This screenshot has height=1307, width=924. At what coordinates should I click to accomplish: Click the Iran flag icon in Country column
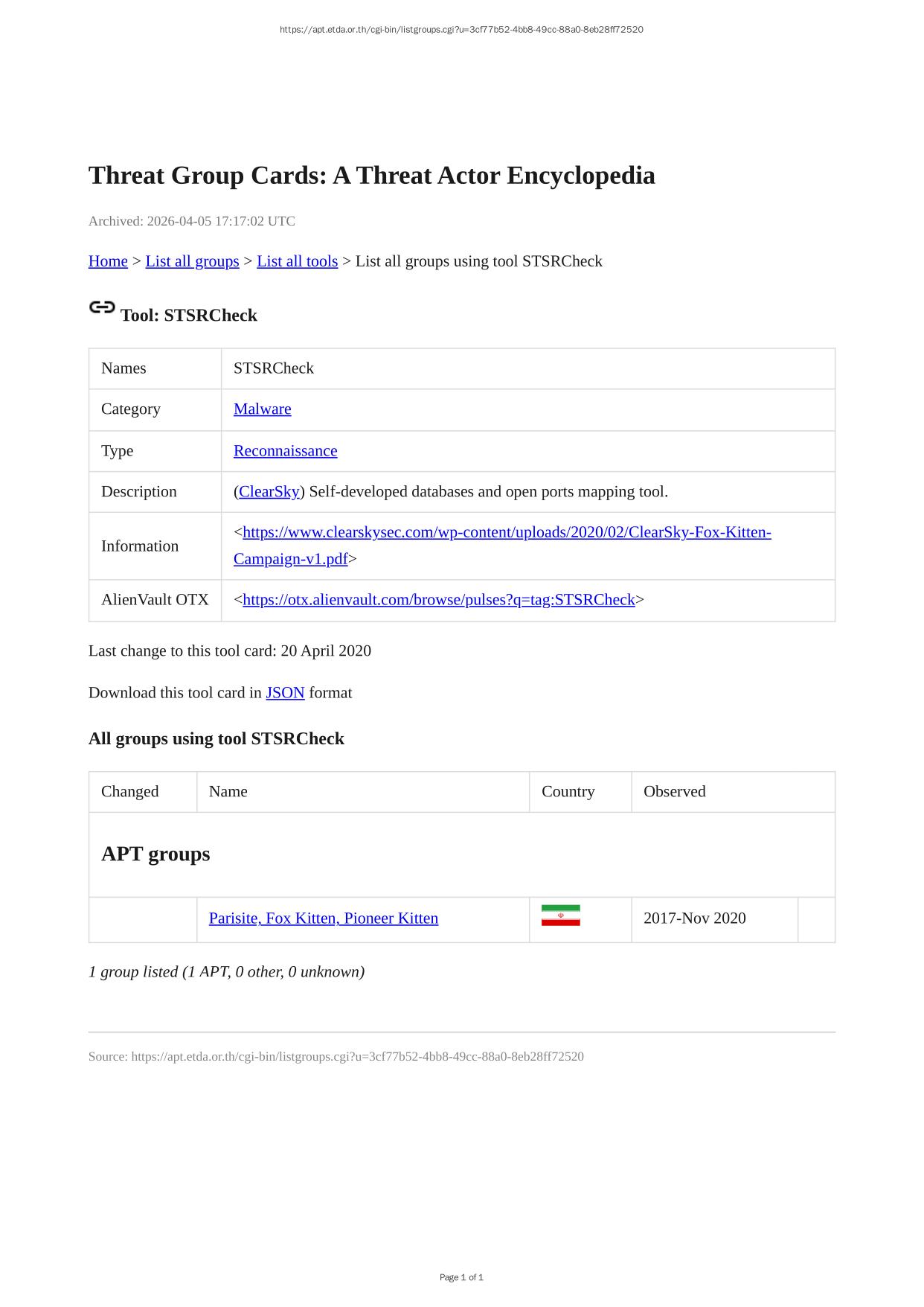click(x=560, y=916)
